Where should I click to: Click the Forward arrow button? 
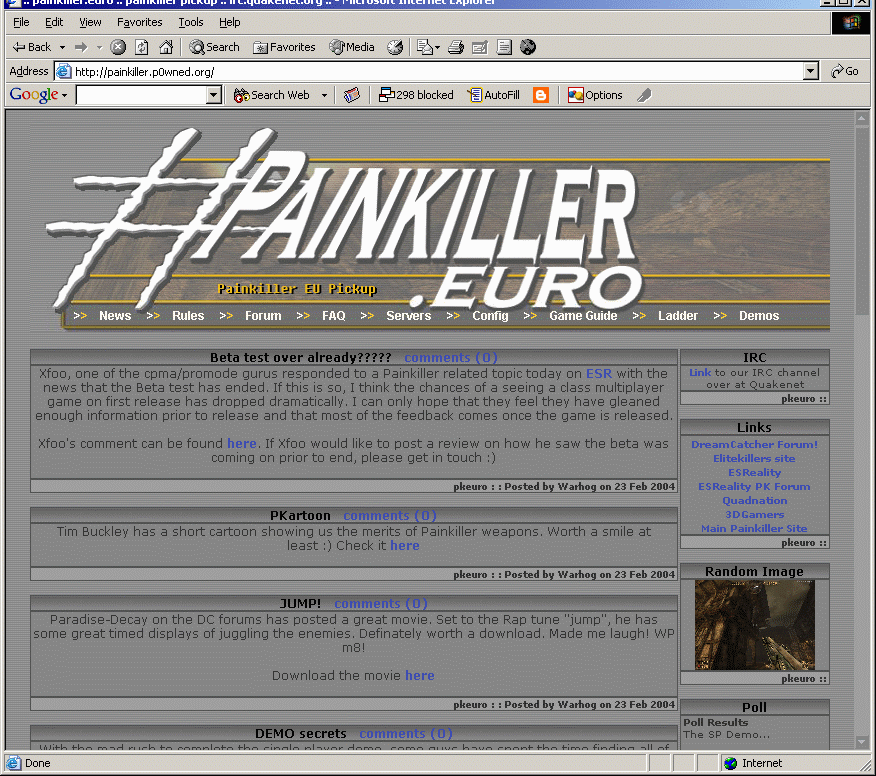82,47
